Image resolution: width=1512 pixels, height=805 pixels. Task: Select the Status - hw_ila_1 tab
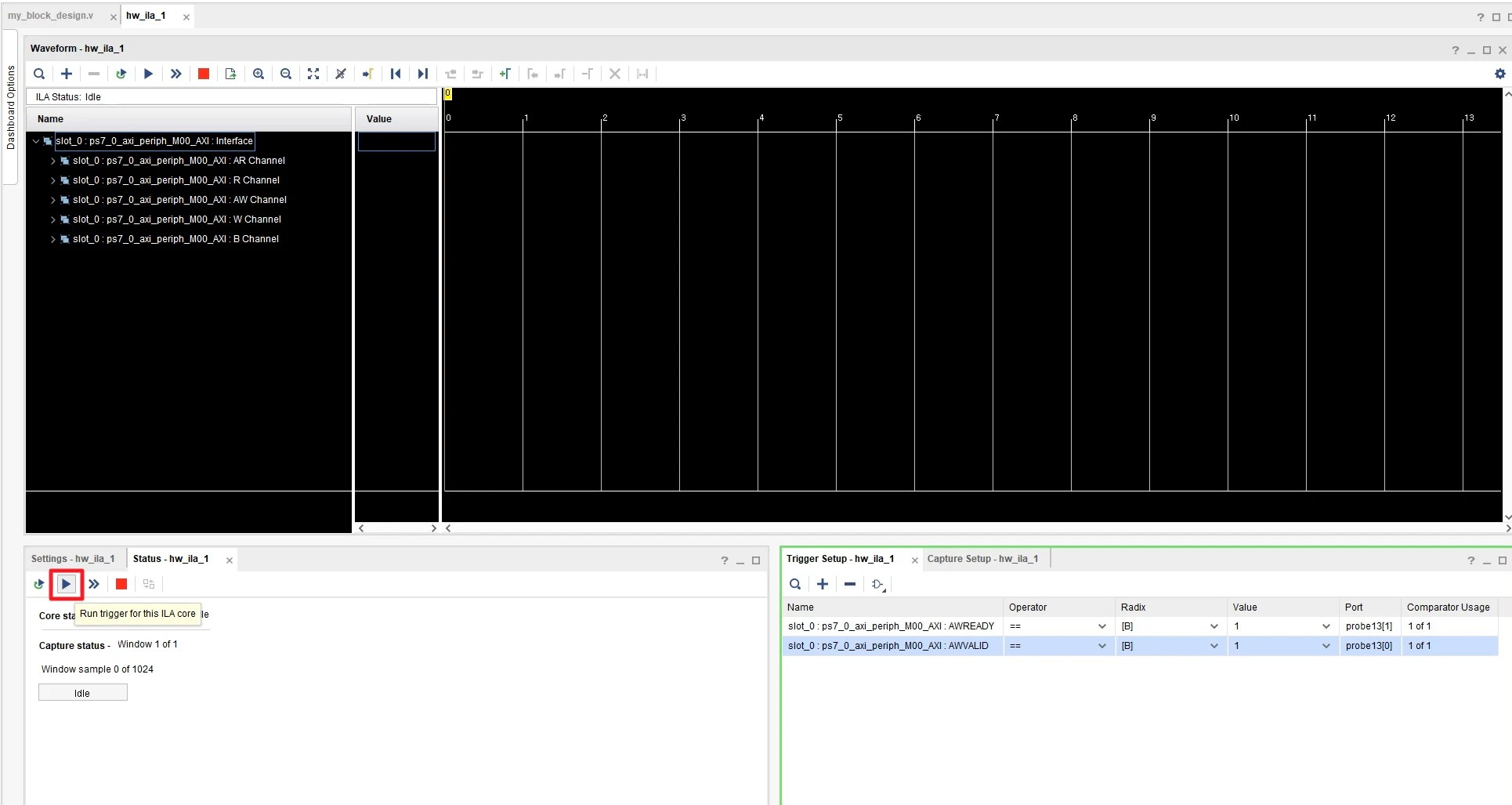click(171, 559)
